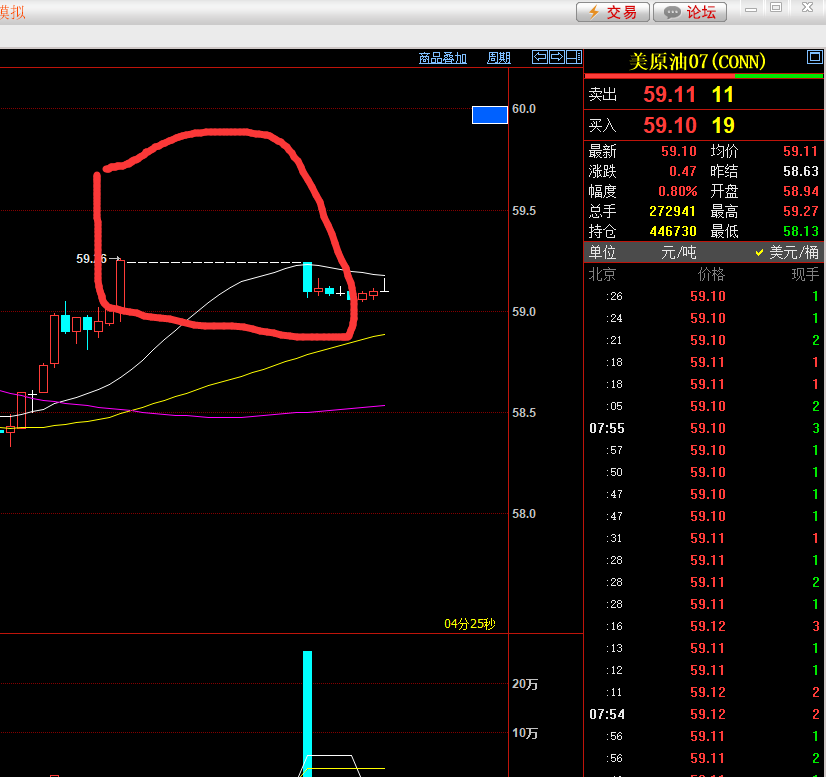The image size is (826, 777).
Task: Open the 周期 period menu
Action: 498,58
